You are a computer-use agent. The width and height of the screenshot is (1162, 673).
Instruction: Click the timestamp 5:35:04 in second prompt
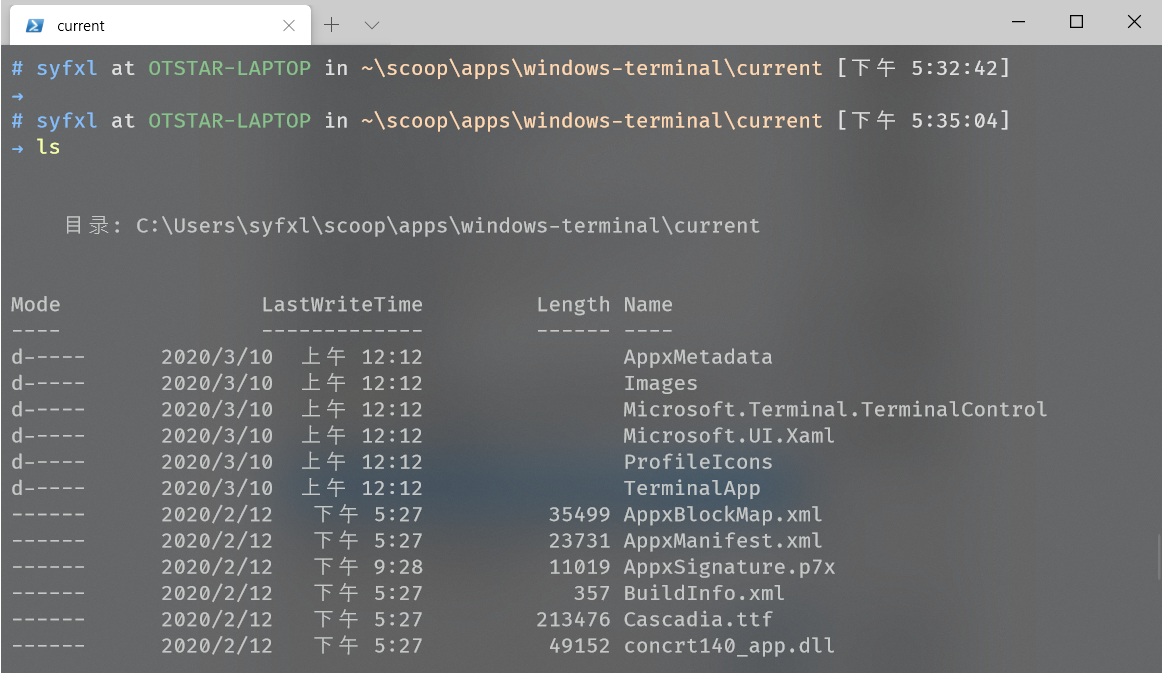(954, 121)
